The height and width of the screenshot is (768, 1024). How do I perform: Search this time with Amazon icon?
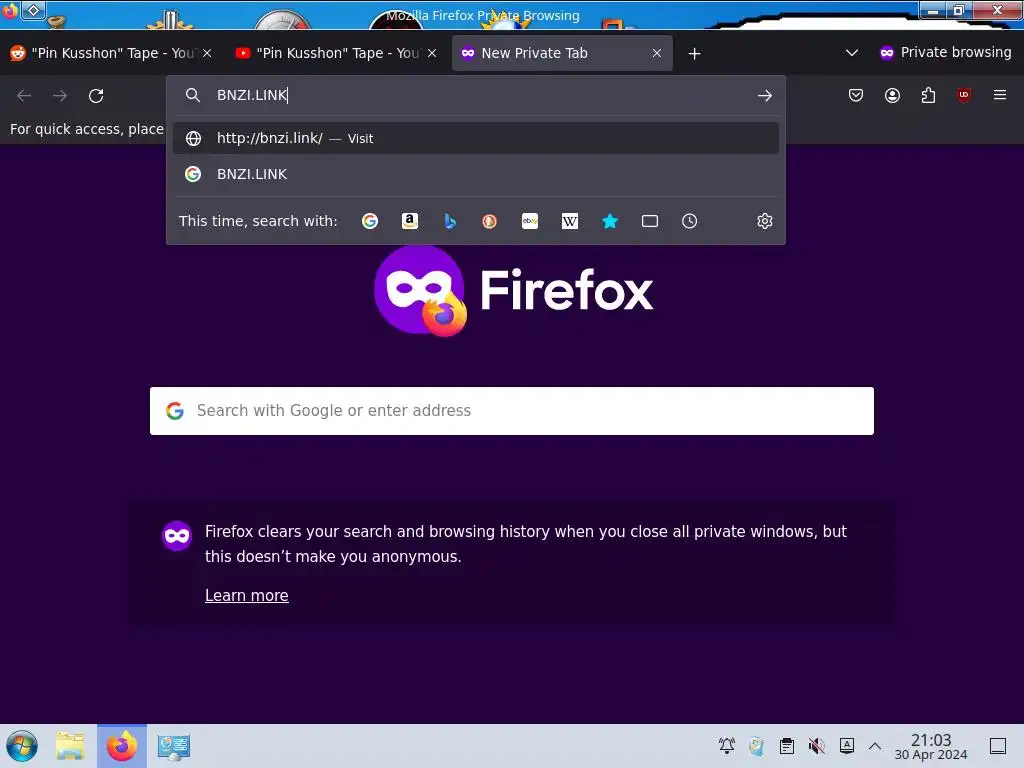click(409, 221)
